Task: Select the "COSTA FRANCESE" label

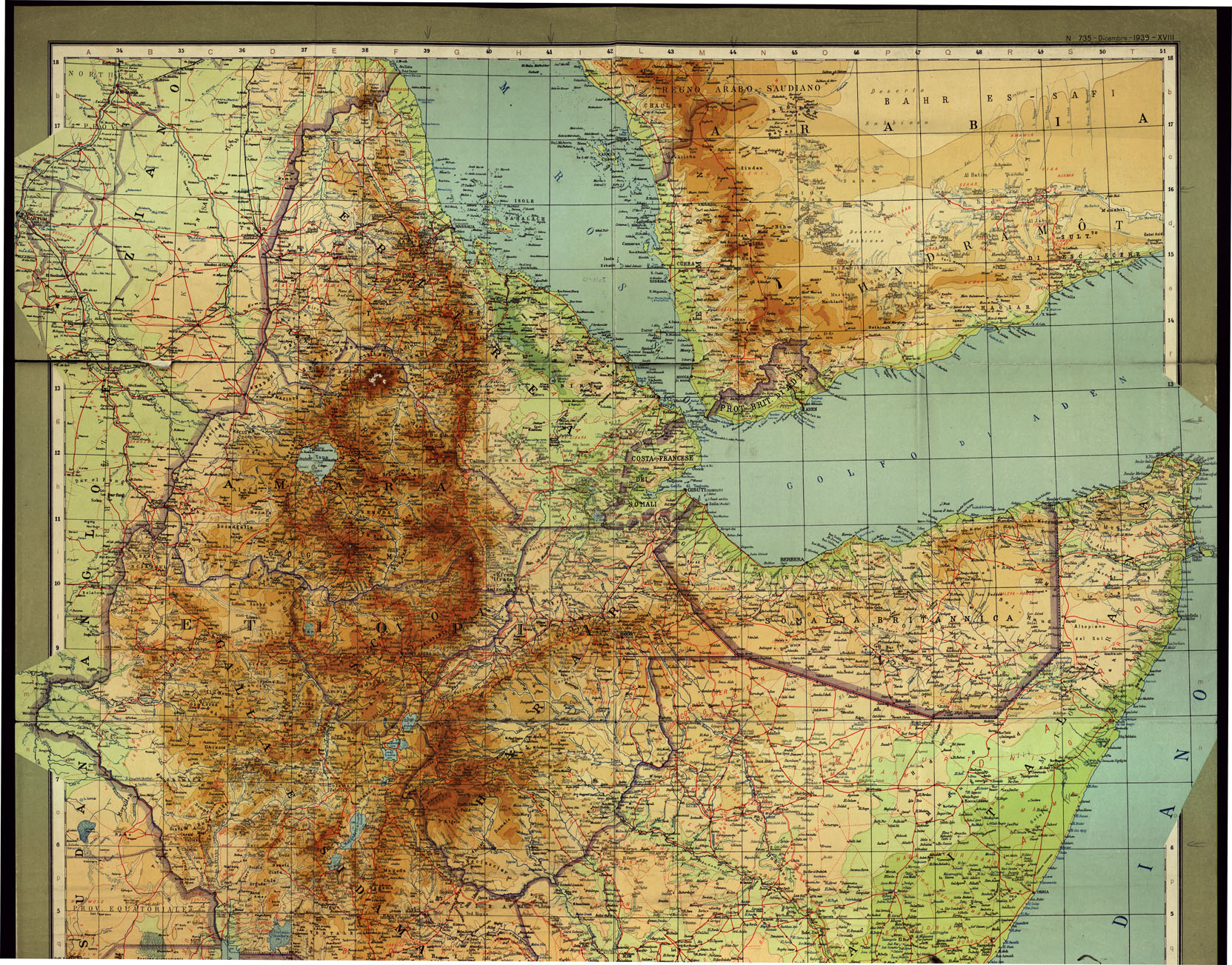Action: [662, 458]
